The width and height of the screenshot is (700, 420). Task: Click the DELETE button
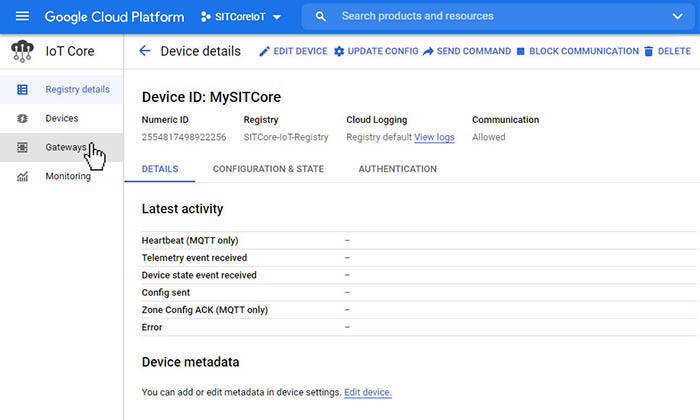[x=667, y=51]
